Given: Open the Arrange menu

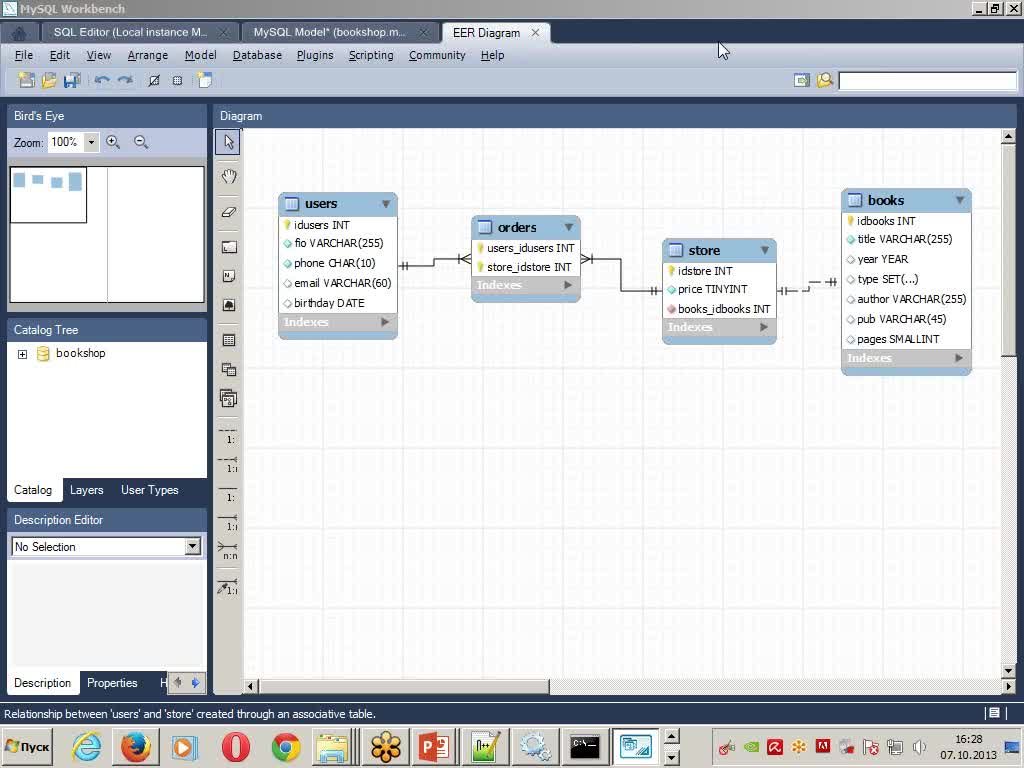Looking at the screenshot, I should pos(148,56).
